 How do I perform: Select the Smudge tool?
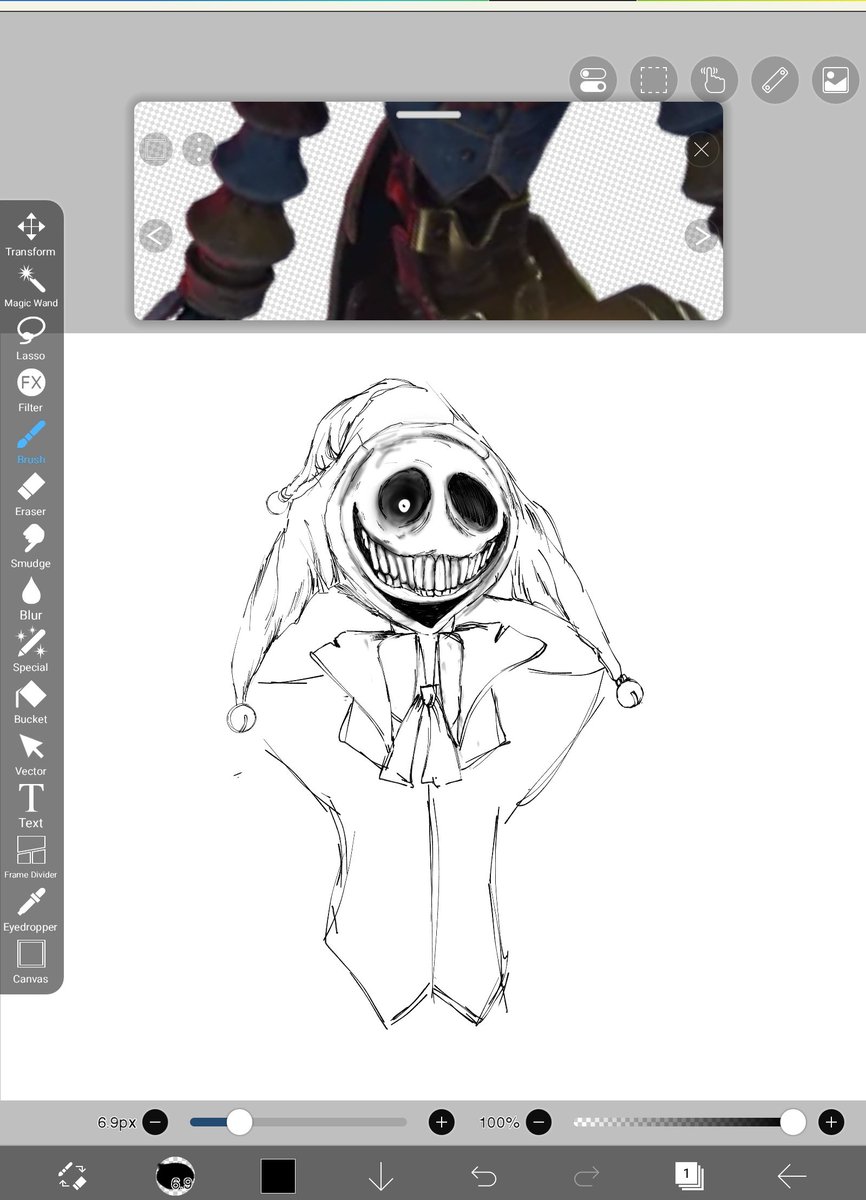pyautogui.click(x=31, y=547)
